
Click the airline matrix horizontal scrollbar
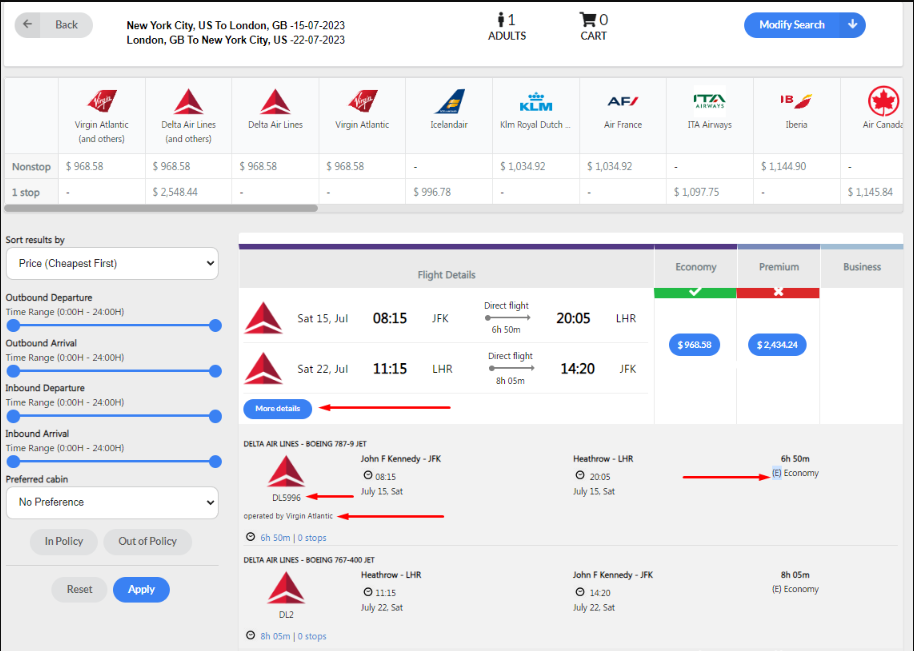pyautogui.click(x=161, y=208)
